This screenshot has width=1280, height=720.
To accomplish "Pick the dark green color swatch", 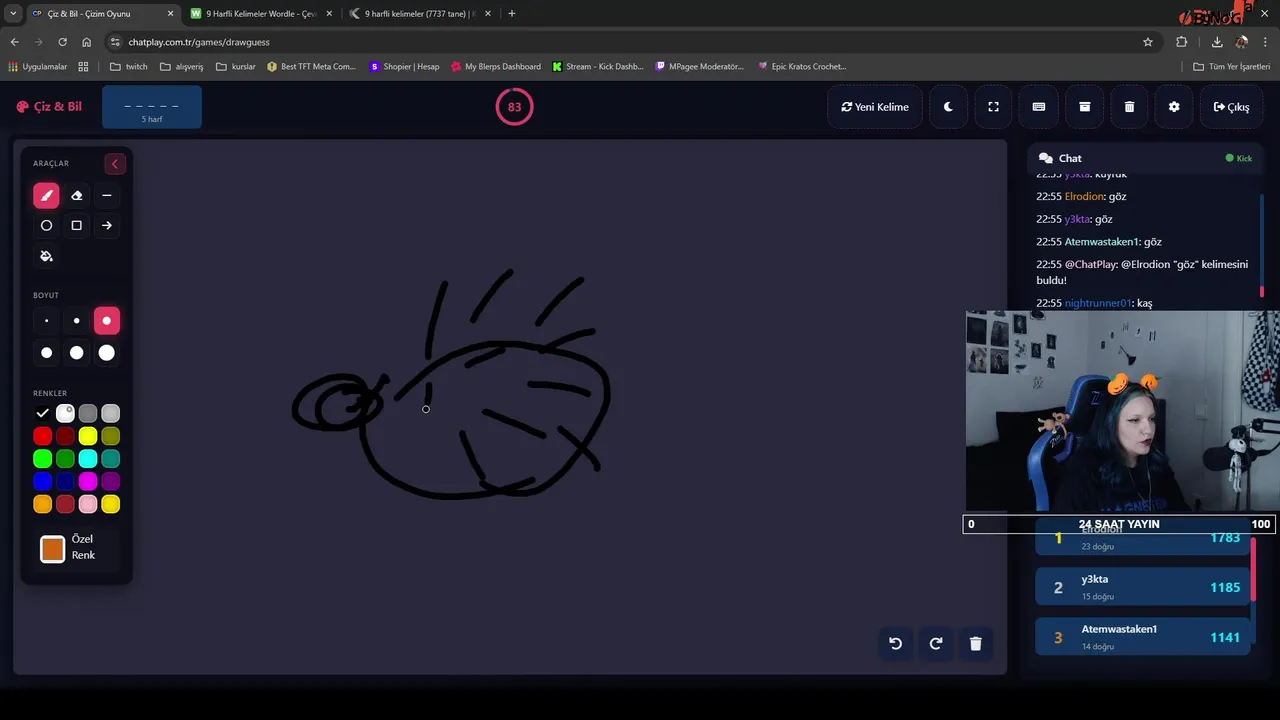I will (x=65, y=459).
